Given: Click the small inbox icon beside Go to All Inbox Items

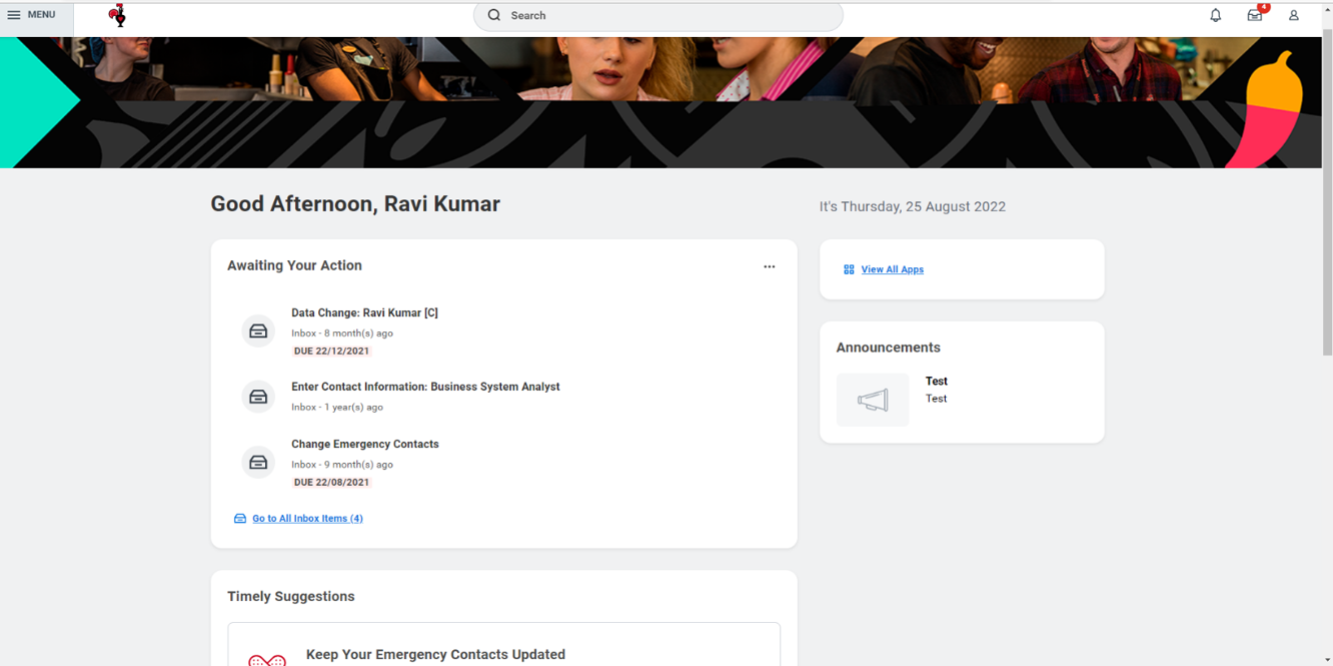Looking at the screenshot, I should click(240, 518).
